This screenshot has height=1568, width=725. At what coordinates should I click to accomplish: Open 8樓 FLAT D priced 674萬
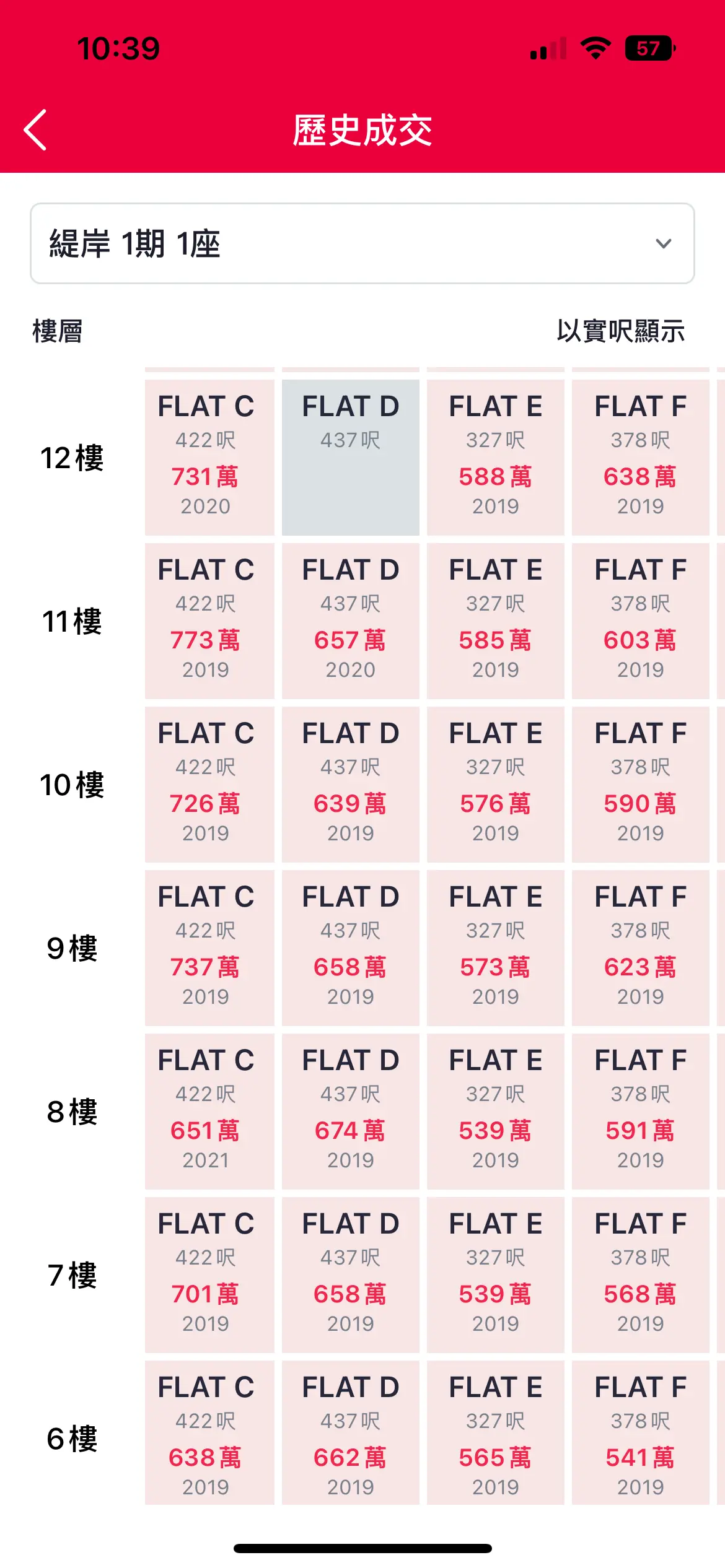(x=351, y=1112)
